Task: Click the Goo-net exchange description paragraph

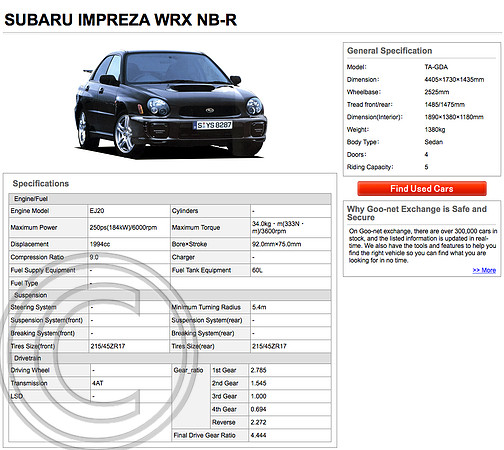Action: point(423,246)
